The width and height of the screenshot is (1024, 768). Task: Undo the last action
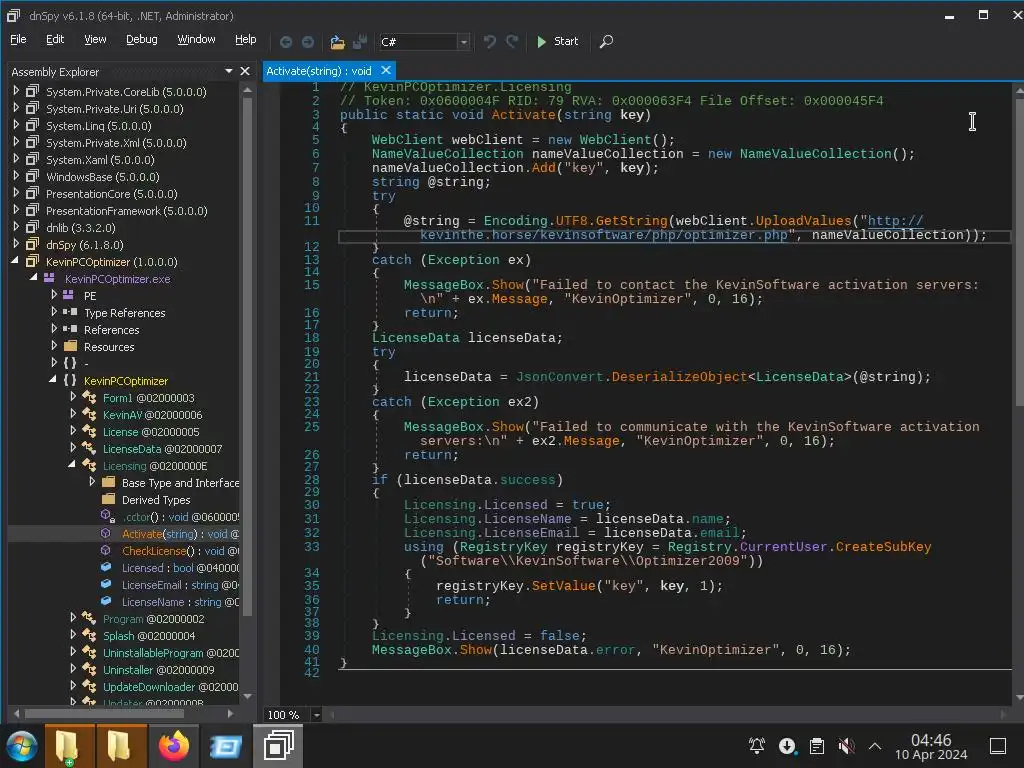click(489, 42)
